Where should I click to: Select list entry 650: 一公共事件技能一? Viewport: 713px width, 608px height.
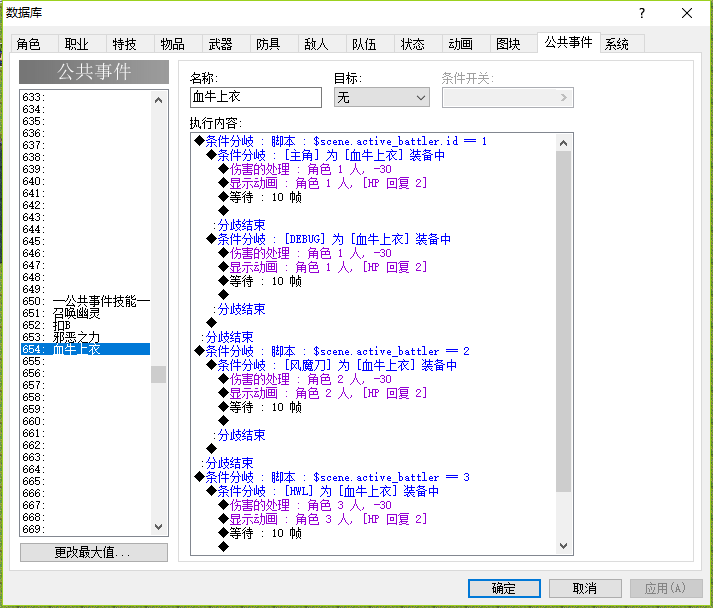[x=86, y=301]
